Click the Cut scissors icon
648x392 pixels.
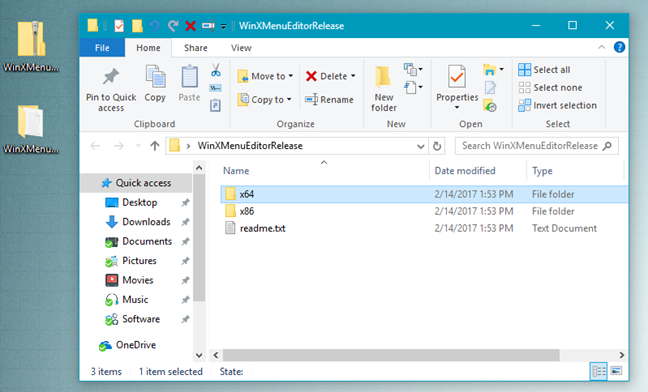click(215, 70)
